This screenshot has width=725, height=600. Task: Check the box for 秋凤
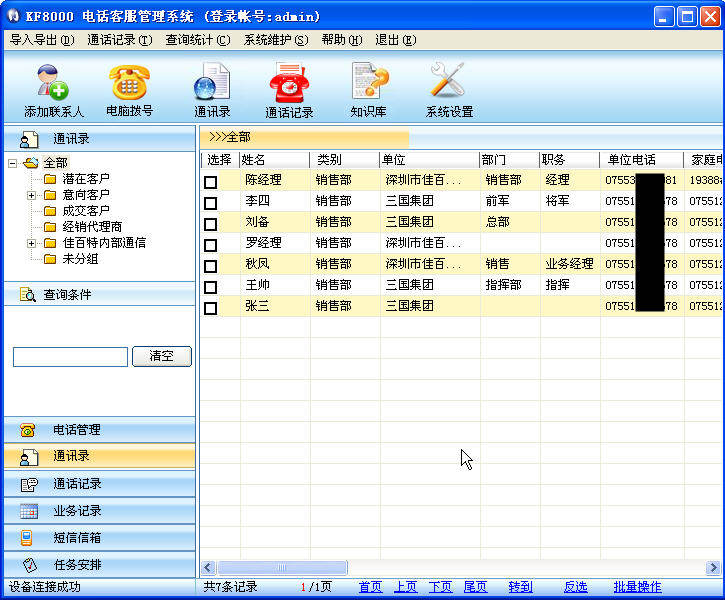tap(210, 266)
